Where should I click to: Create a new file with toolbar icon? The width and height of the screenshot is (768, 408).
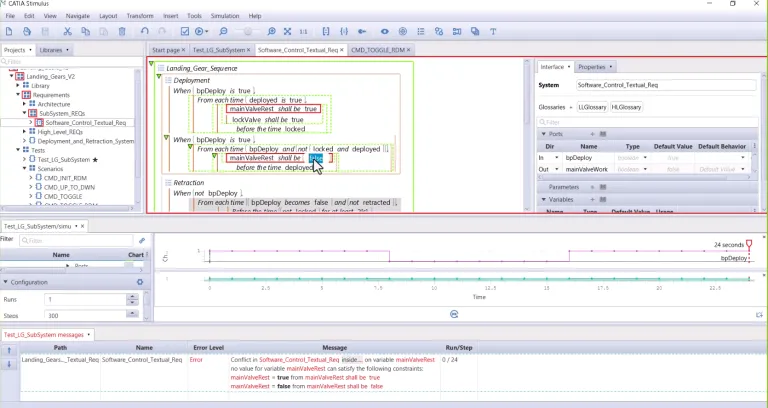[9, 31]
